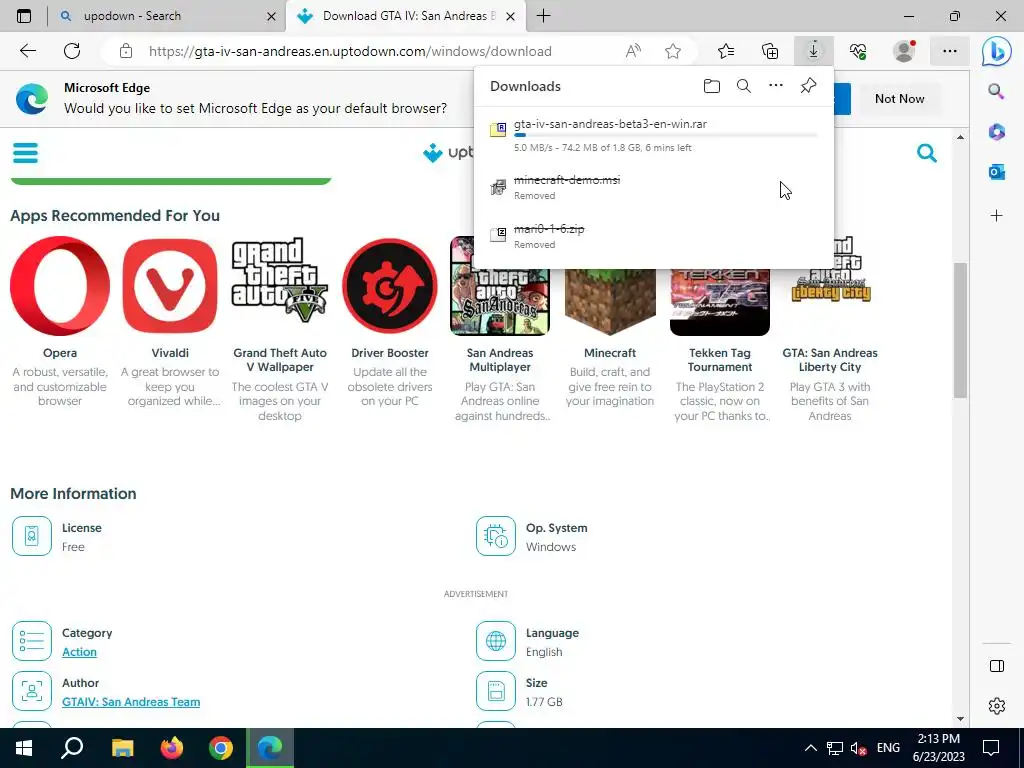Click the address bar URL field
Viewport: 1024px width, 768px height.
350,51
